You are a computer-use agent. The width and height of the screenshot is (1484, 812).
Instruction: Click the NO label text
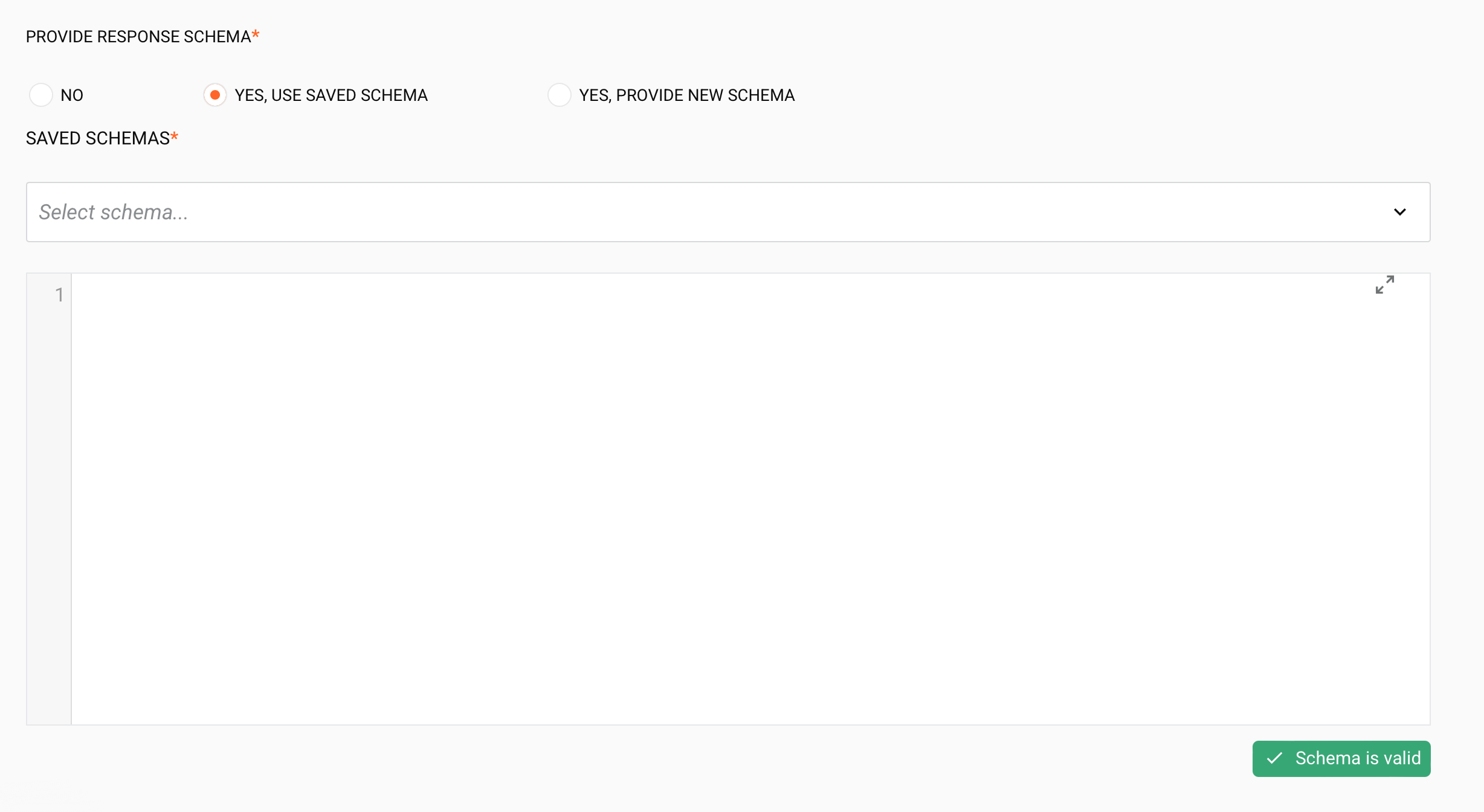point(71,95)
